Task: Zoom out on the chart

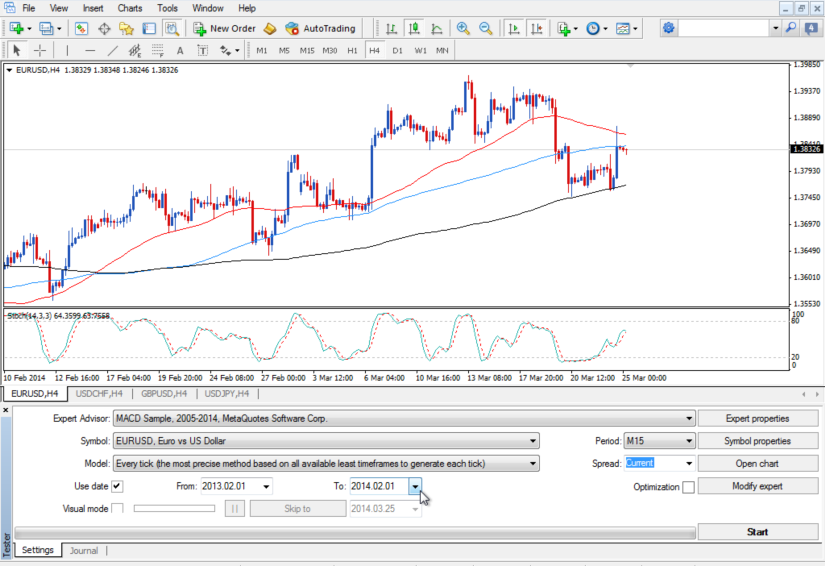Action: (x=486, y=28)
